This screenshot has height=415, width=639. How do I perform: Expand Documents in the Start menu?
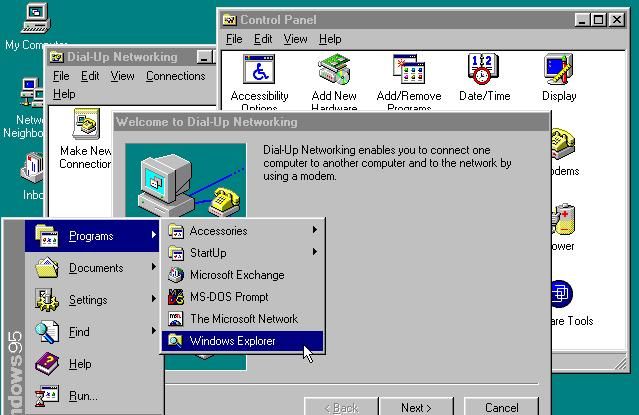(92, 268)
